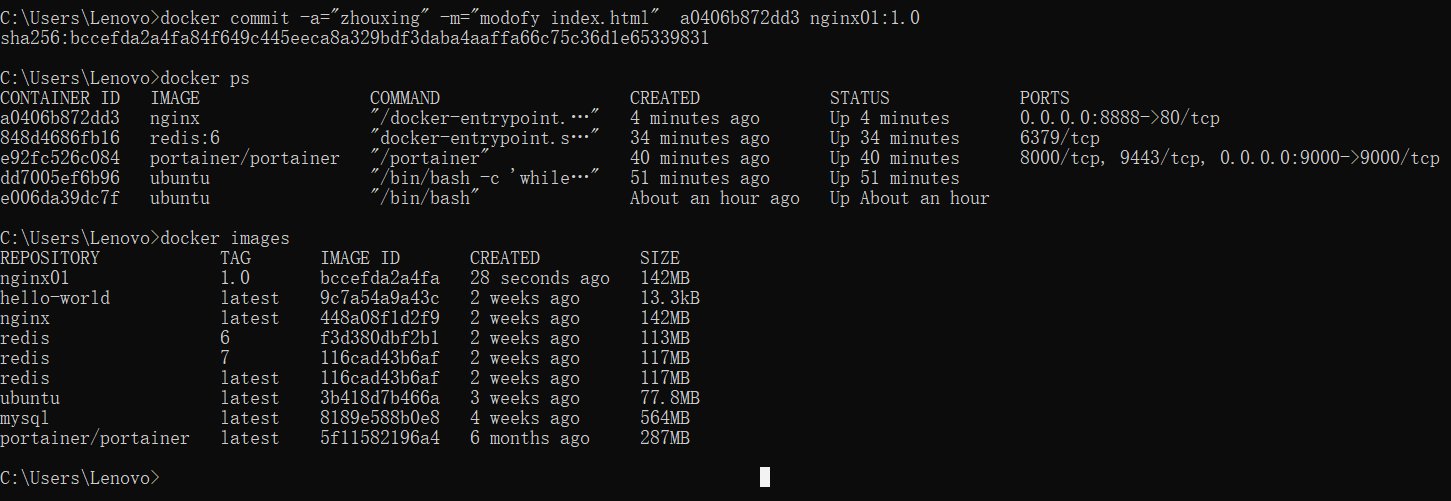Click container ID 848d4686fb16 in docker ps
The width and height of the screenshot is (1451, 501).
tap(60, 138)
